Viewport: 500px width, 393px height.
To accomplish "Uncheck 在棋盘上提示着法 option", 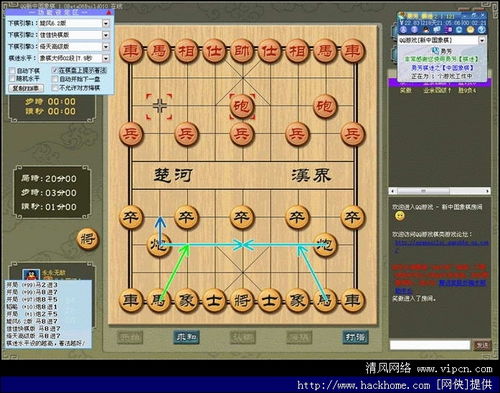I will pos(55,70).
